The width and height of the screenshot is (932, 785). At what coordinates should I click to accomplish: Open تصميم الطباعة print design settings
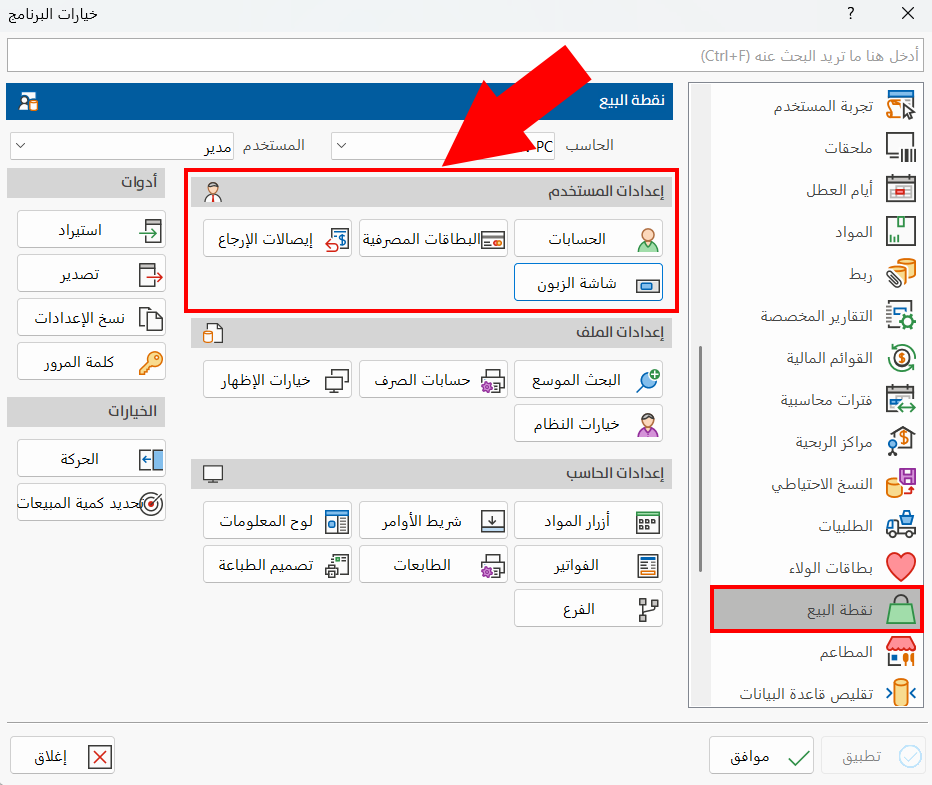(x=277, y=564)
